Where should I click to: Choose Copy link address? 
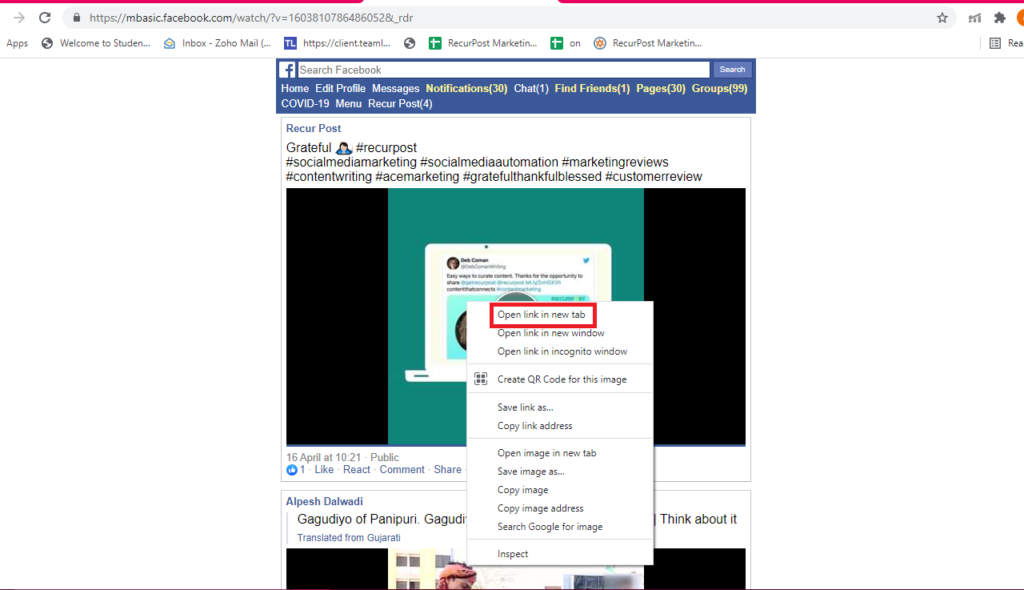[x=535, y=425]
